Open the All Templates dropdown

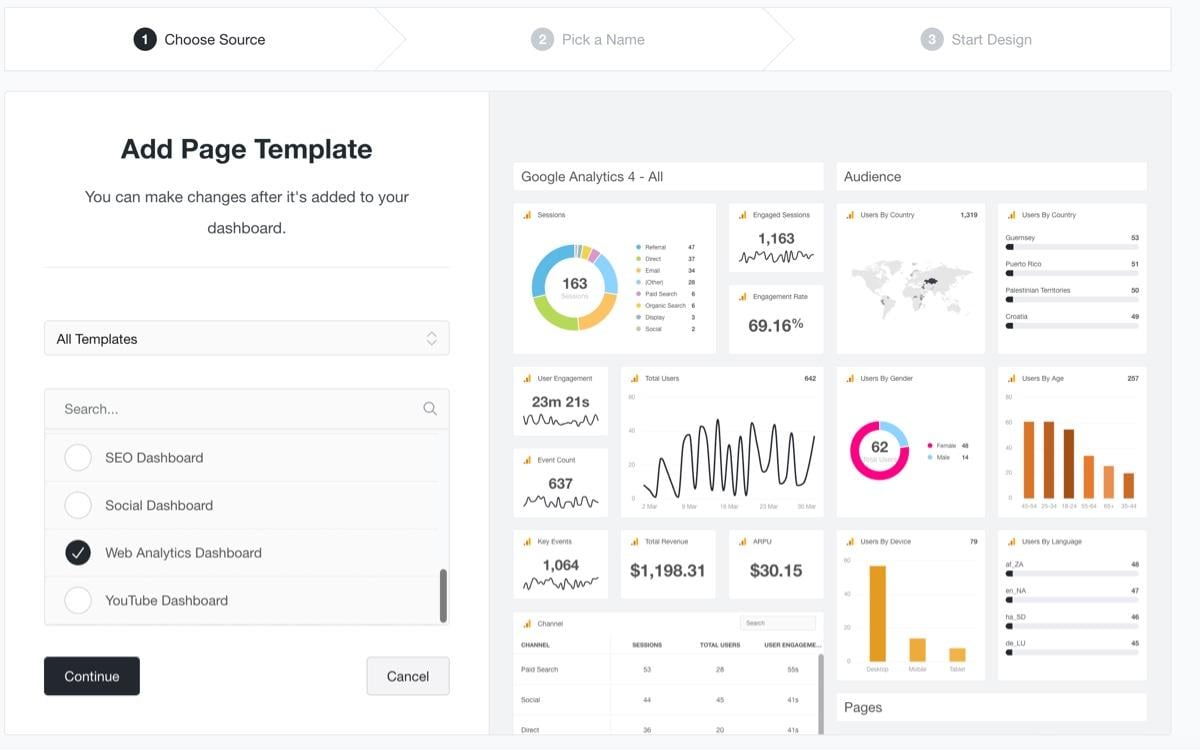(247, 339)
